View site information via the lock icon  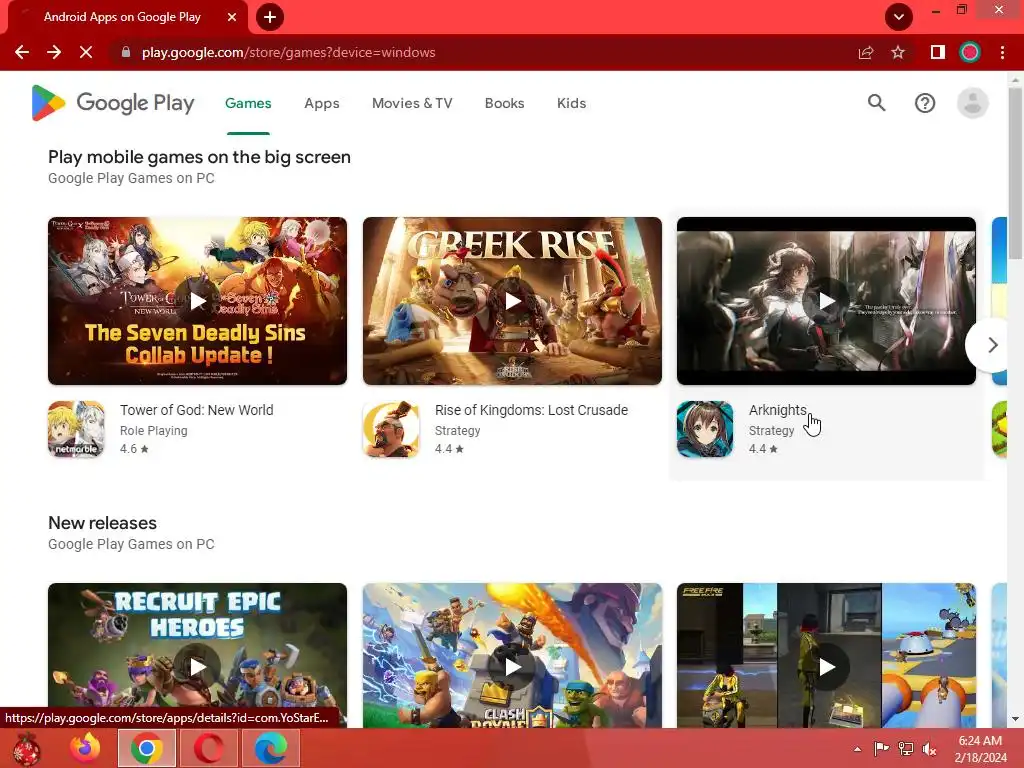pos(126,52)
